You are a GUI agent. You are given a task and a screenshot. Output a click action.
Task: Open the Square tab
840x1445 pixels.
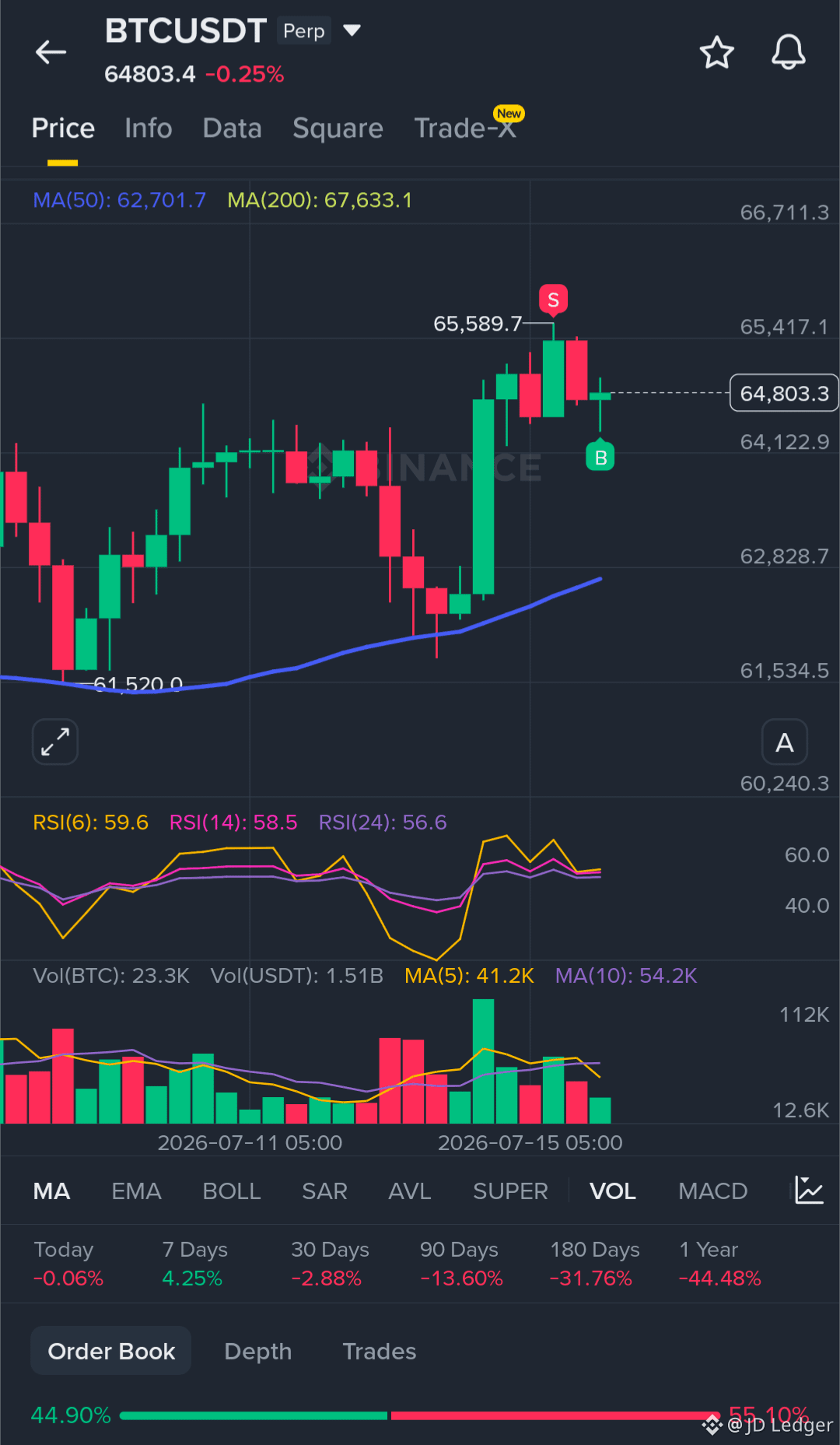point(338,128)
